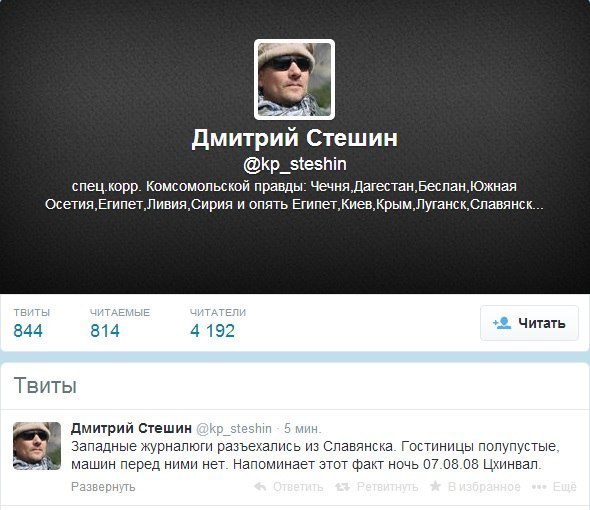The width and height of the screenshot is (590, 510).
Task: Open Ещё more options menu
Action: pos(564,487)
